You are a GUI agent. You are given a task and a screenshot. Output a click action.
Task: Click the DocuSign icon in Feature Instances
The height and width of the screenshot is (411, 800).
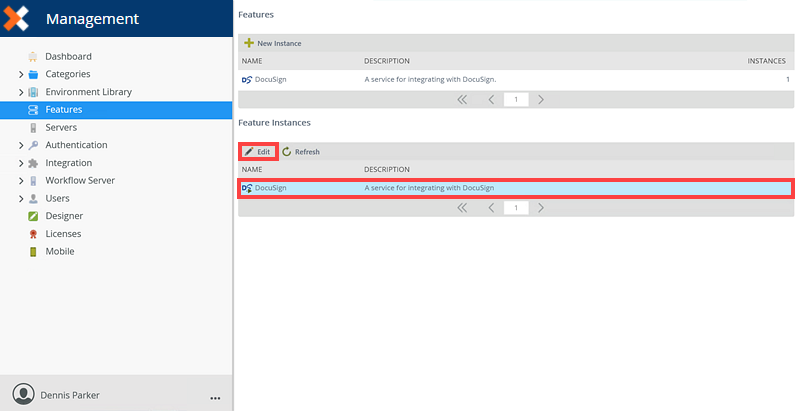click(x=247, y=188)
